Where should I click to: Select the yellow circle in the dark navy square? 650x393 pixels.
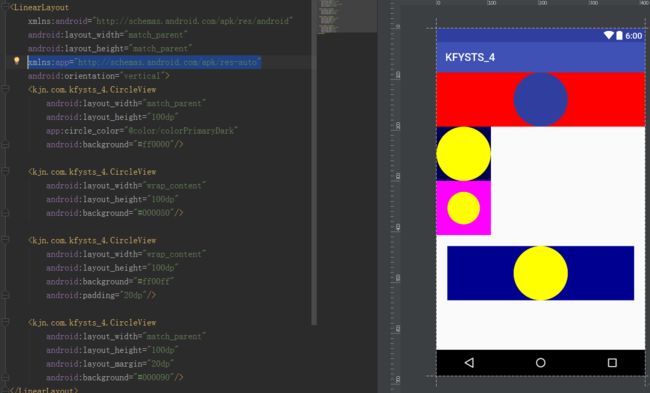[463, 154]
